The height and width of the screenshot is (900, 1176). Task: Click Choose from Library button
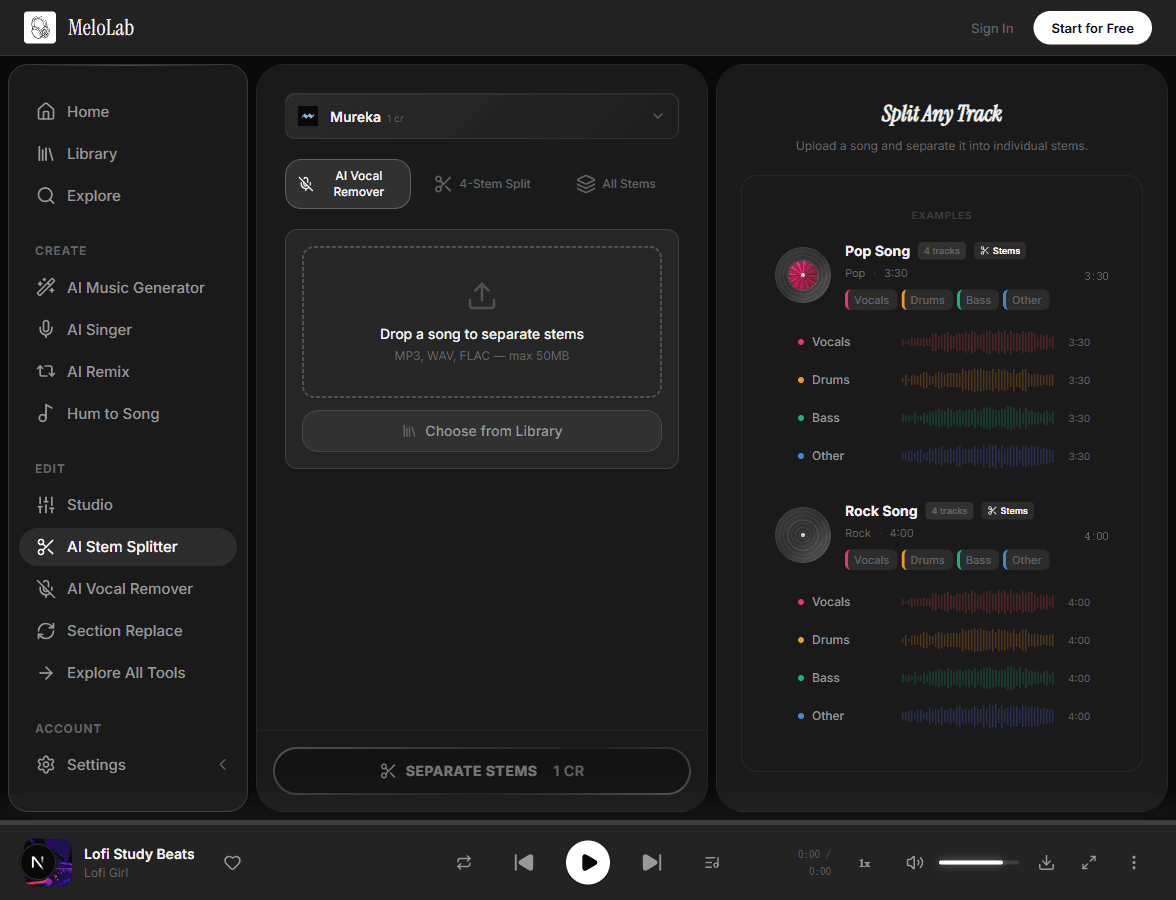pos(482,431)
